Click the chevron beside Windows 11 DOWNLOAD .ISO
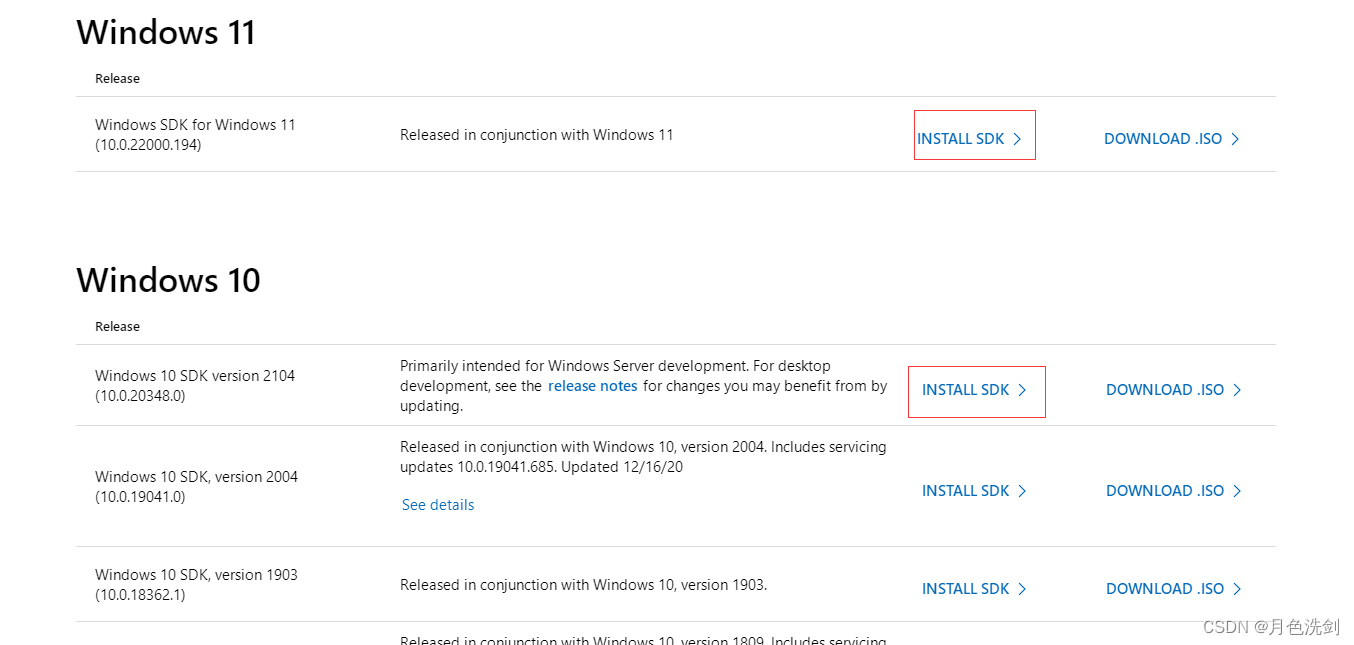The image size is (1354, 645). (1236, 138)
